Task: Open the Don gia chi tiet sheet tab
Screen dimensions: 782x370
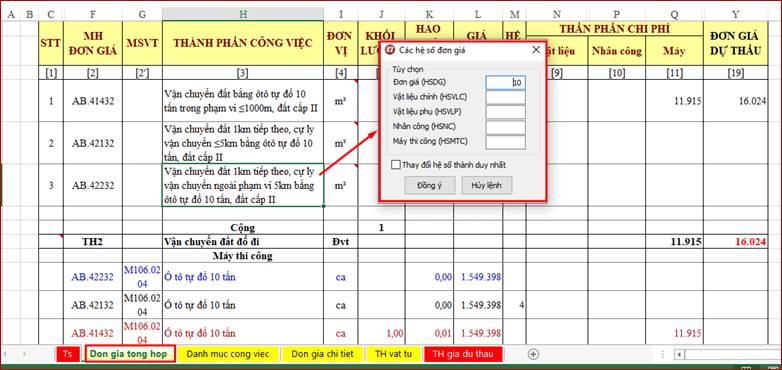Action: coord(322,354)
